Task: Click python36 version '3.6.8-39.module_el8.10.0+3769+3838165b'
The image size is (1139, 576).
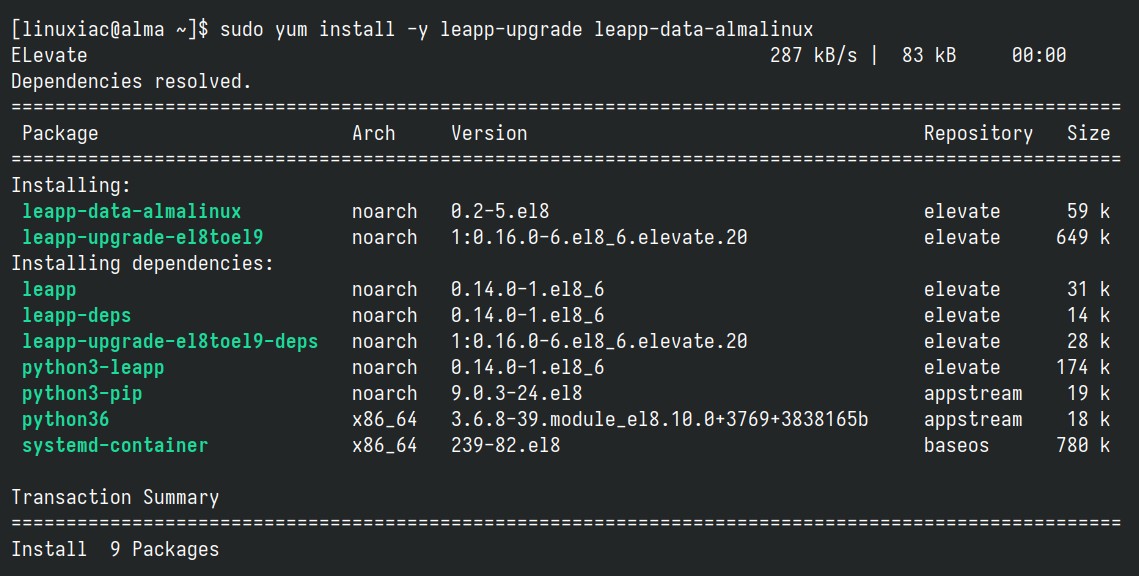Action: [x=660, y=420]
